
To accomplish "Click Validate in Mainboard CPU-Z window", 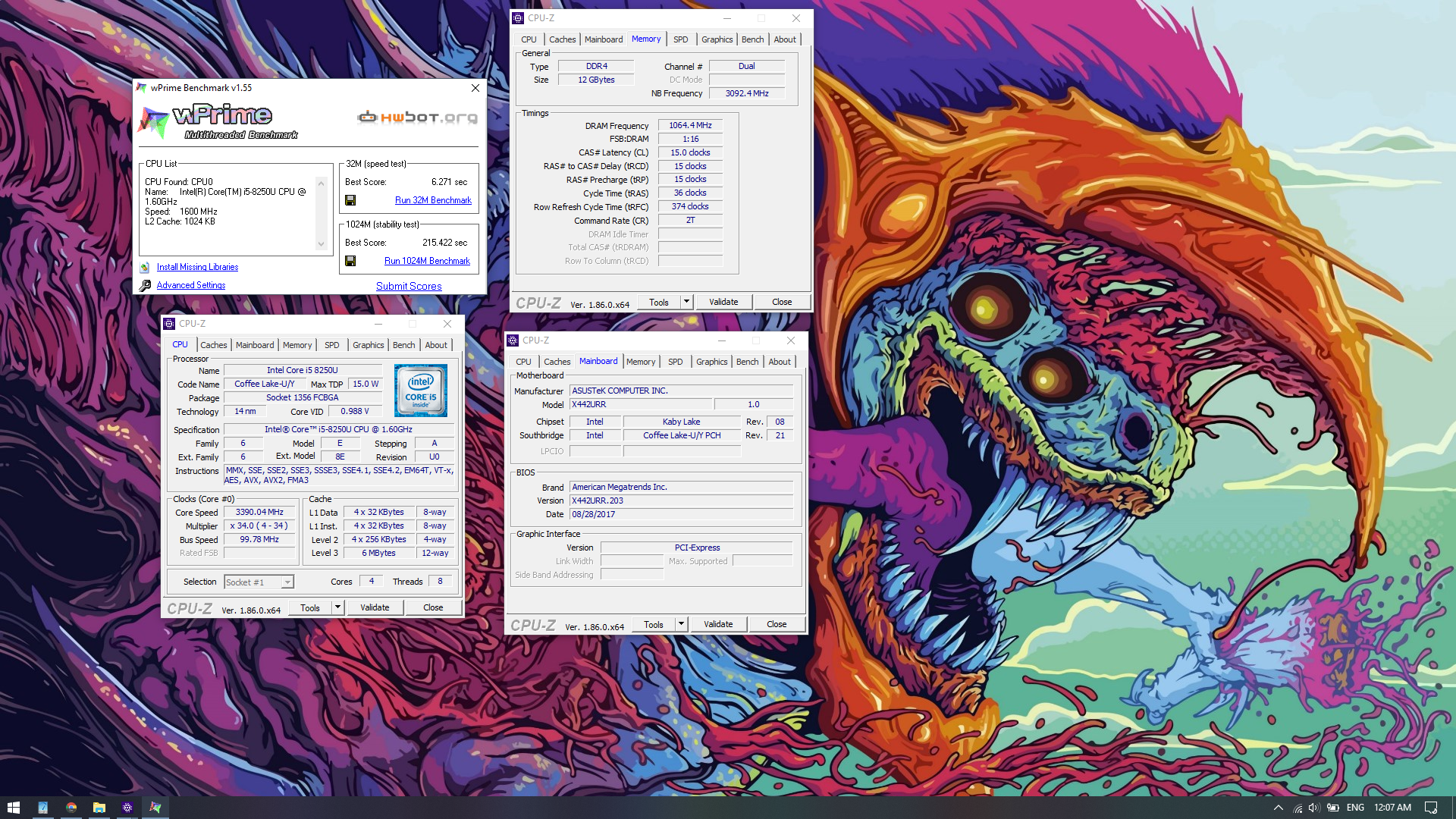I will [718, 624].
